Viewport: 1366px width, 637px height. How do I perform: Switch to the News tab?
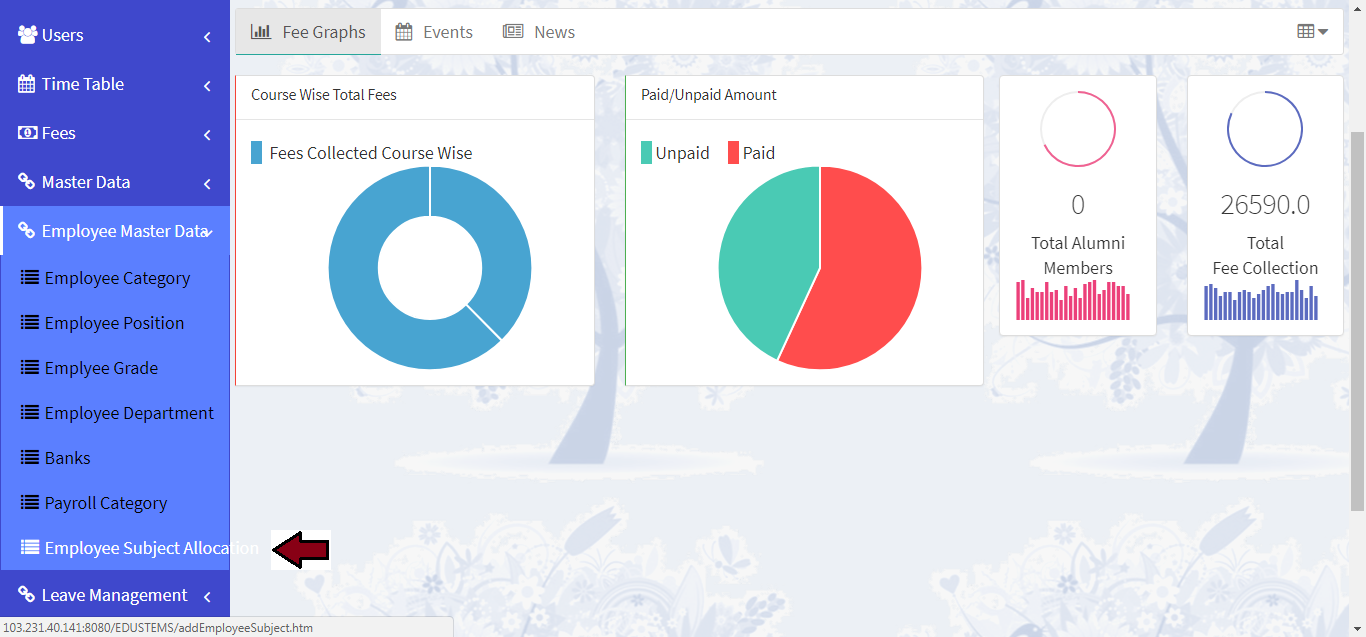pos(539,32)
